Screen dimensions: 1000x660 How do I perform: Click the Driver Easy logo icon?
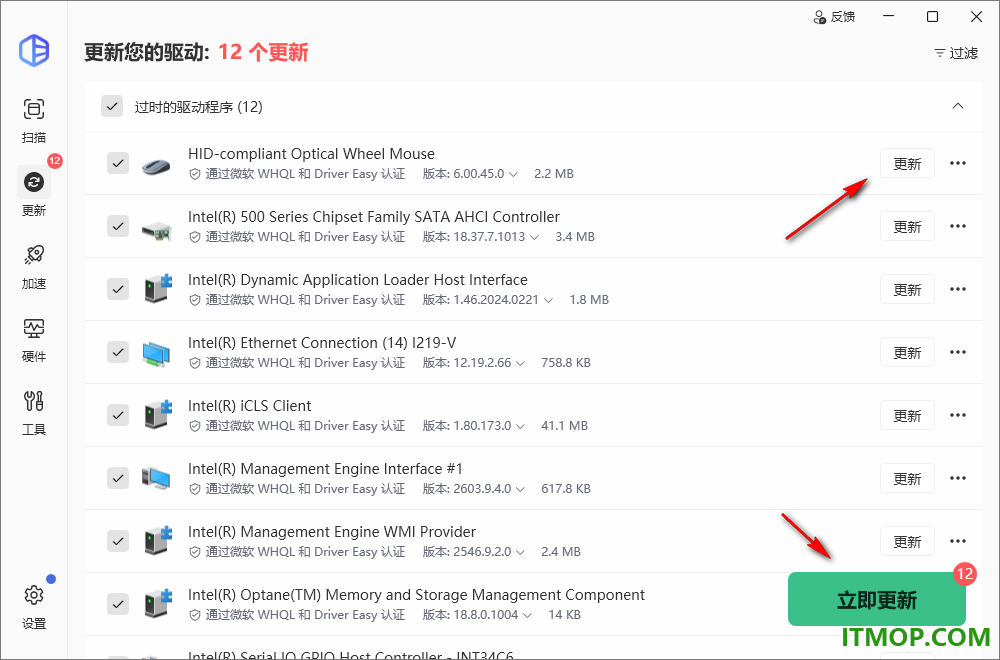[34, 50]
